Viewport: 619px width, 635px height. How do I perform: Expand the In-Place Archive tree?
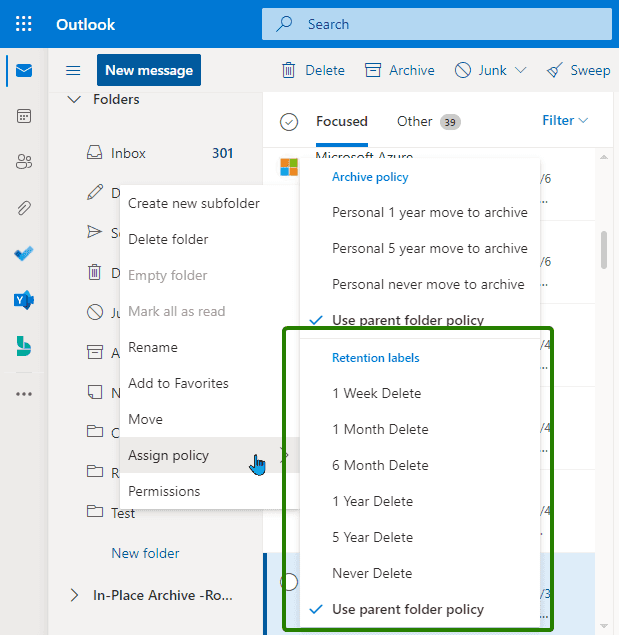coord(74,595)
